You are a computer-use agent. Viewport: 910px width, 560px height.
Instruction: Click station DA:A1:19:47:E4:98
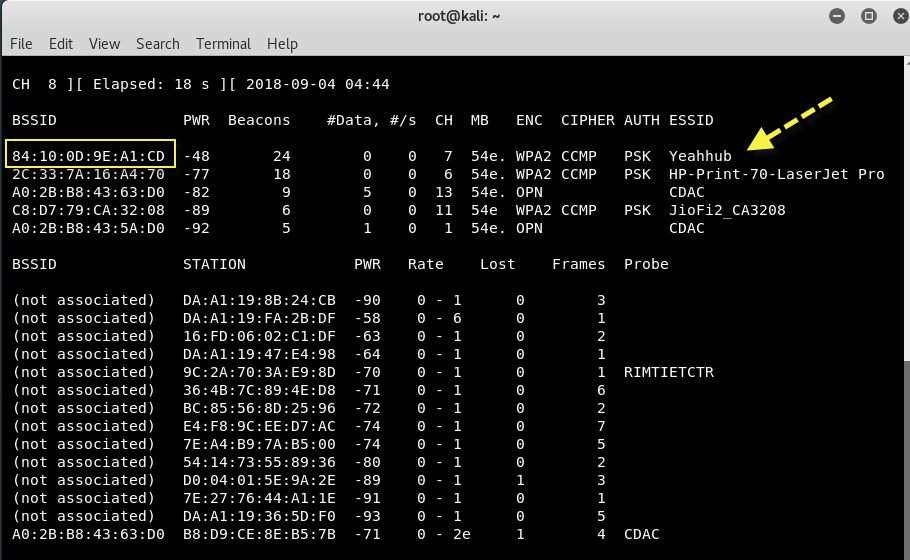(x=259, y=354)
